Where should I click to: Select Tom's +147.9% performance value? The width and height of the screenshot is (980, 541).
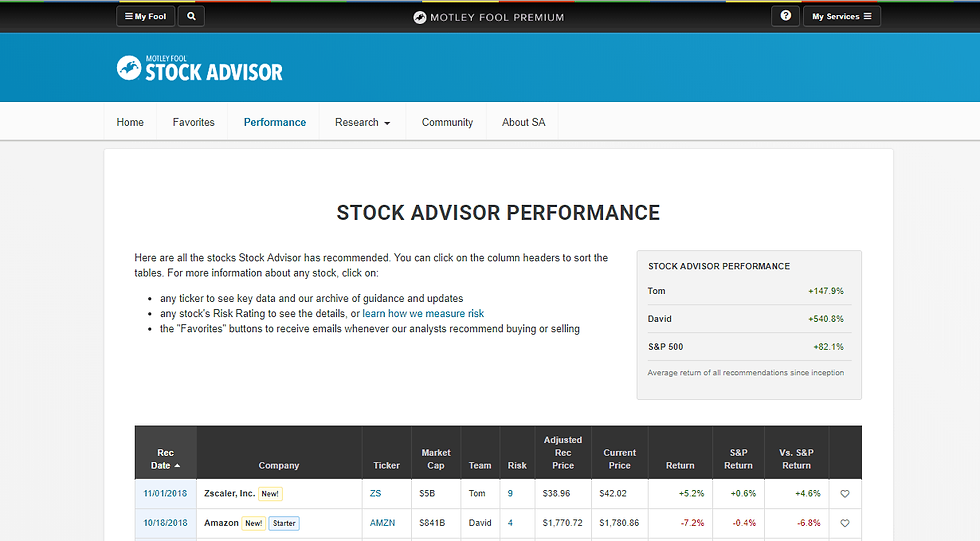(826, 291)
